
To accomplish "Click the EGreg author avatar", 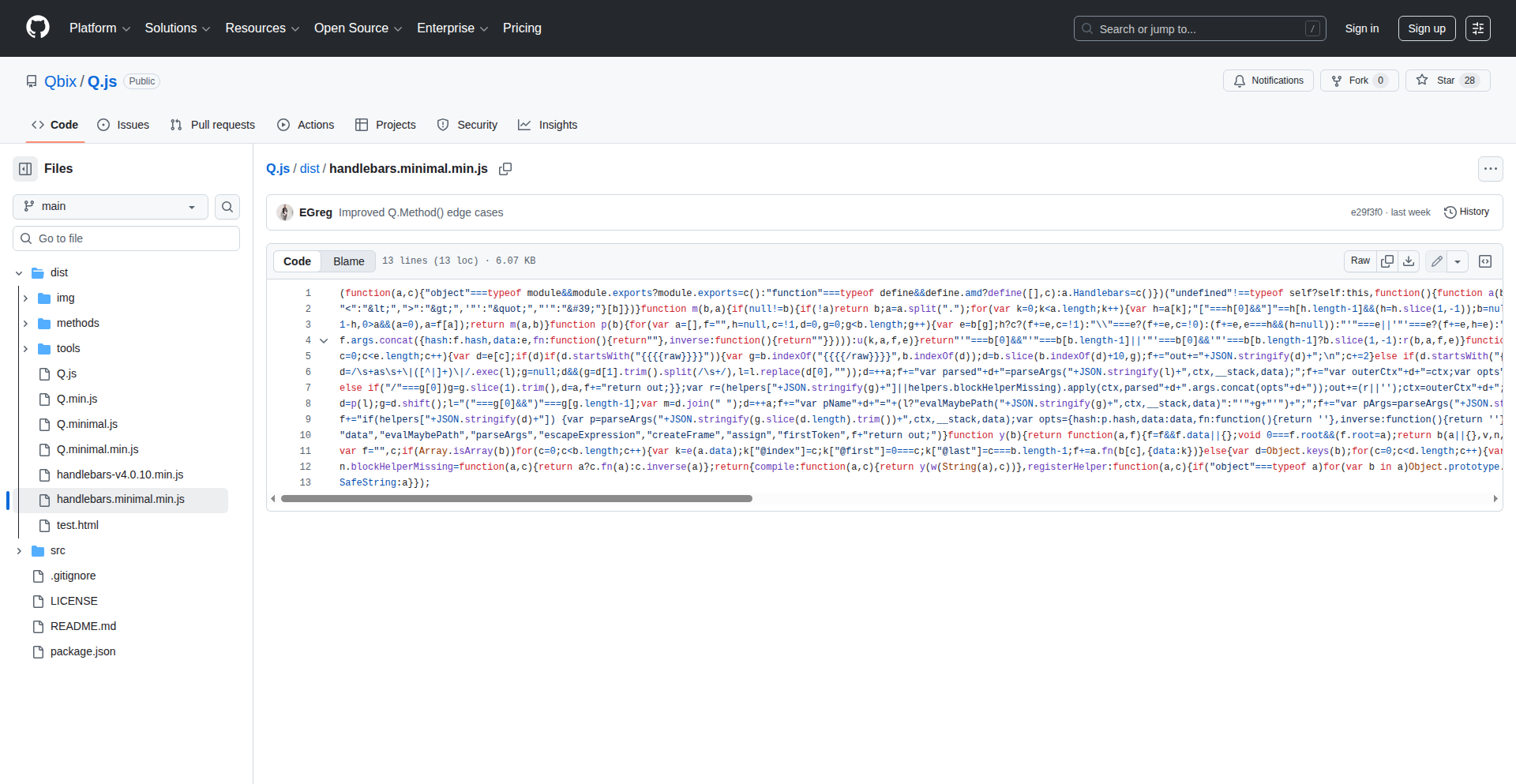I will [285, 212].
